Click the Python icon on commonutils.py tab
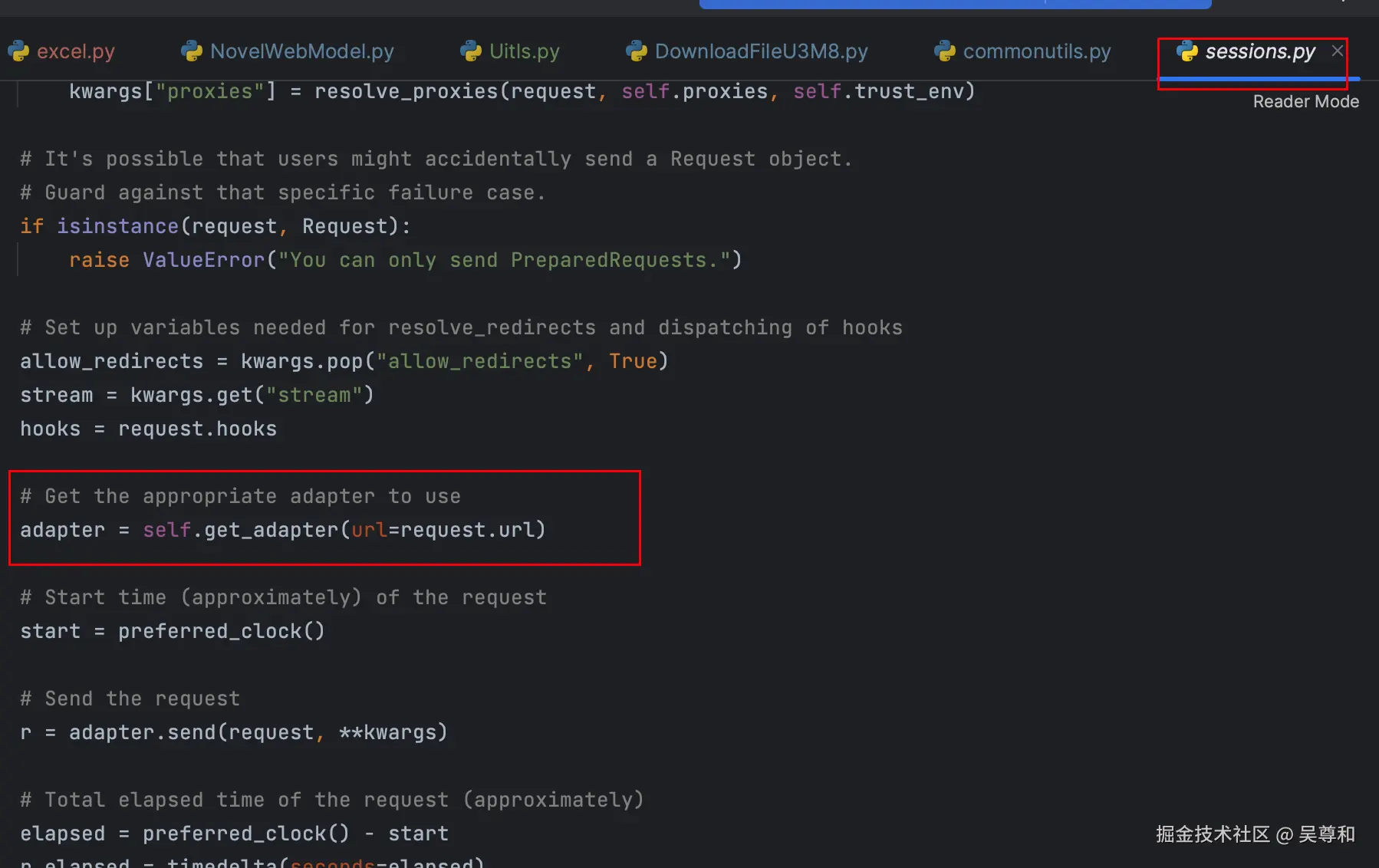The image size is (1379, 868). pos(945,51)
